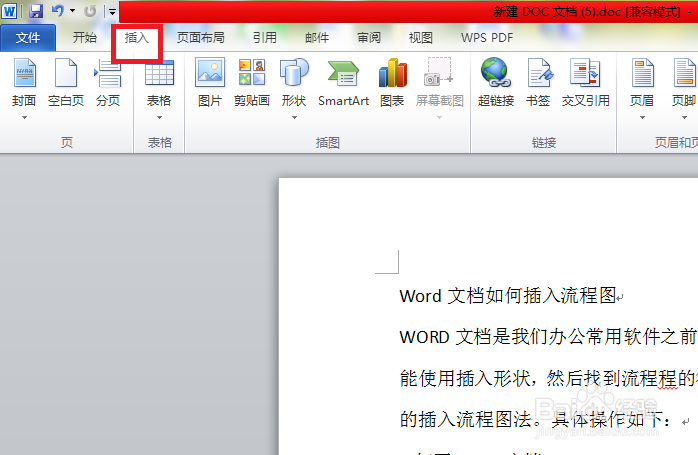Insert a blank page with 空白页

point(66,82)
